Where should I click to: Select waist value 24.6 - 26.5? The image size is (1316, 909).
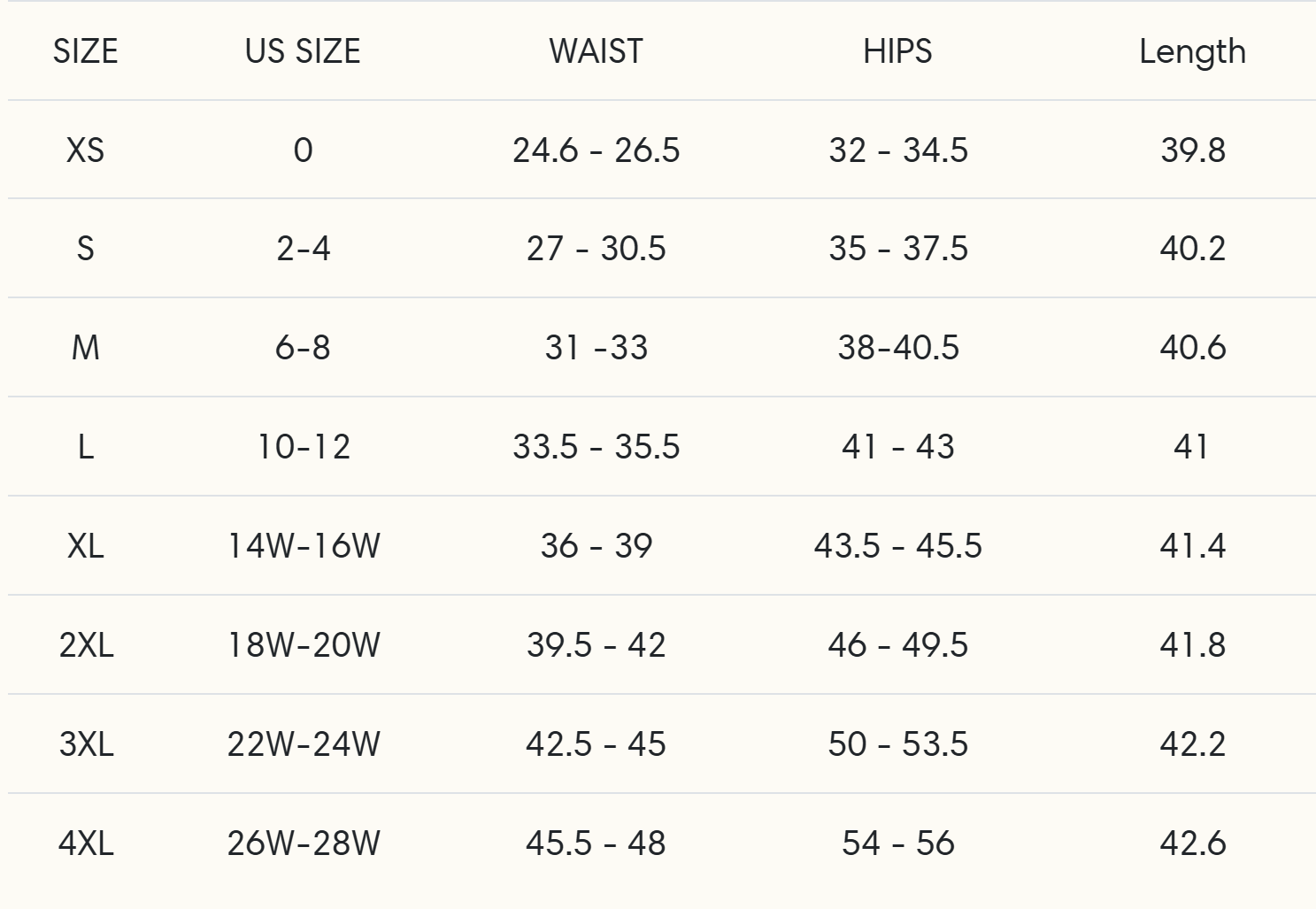tap(596, 150)
